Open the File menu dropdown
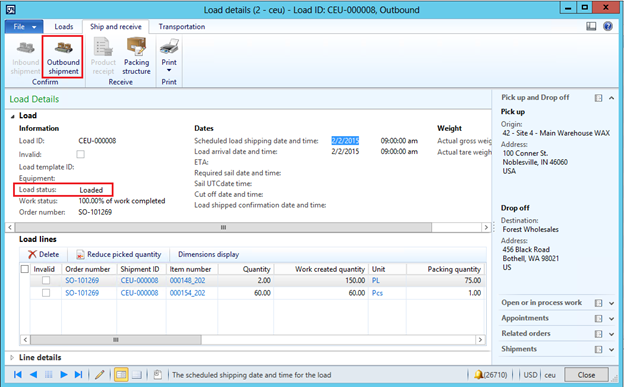 (x=24, y=27)
